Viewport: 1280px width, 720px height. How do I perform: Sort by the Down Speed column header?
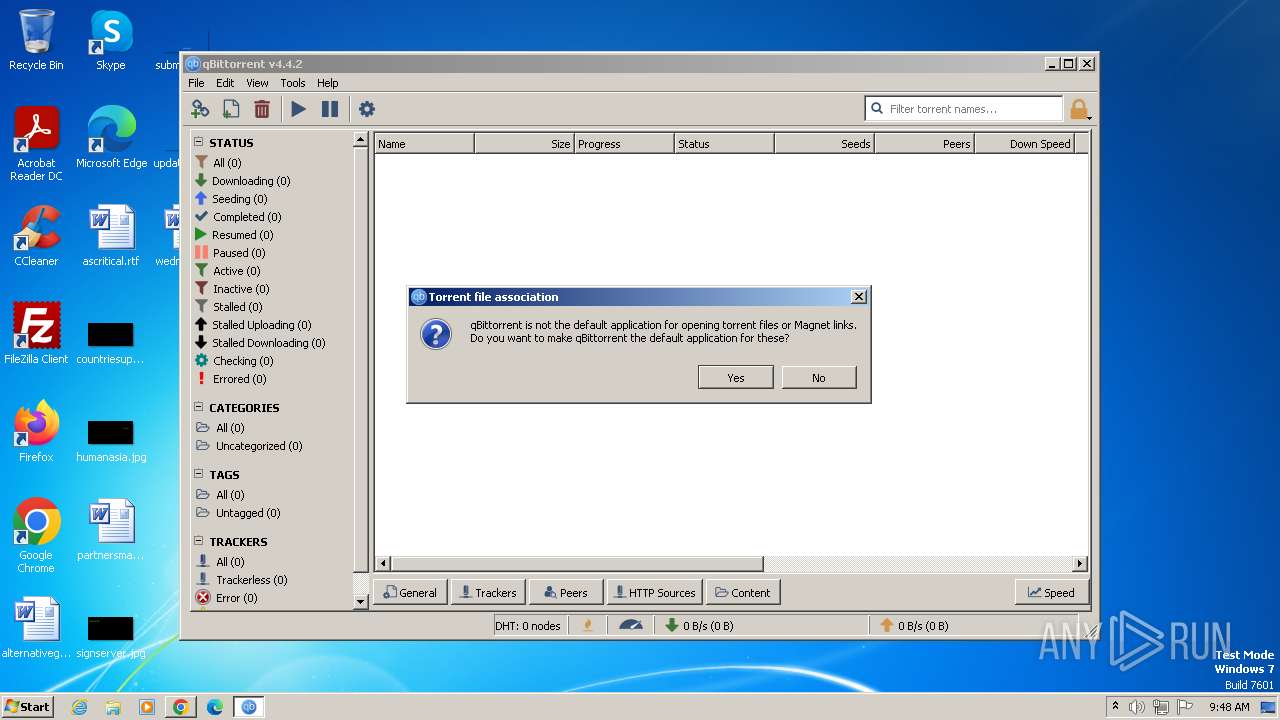1024,144
